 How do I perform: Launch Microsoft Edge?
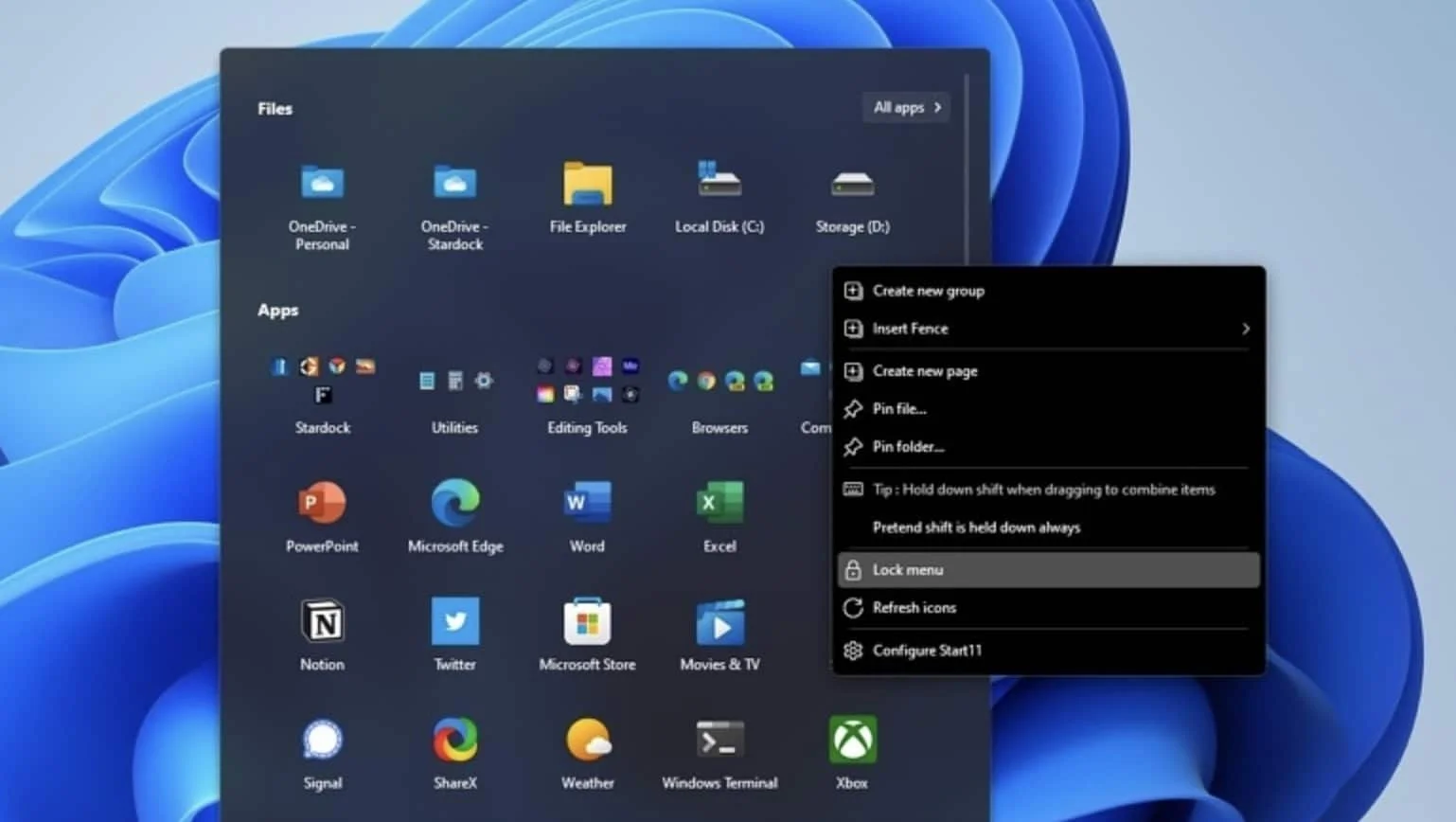pyautogui.click(x=454, y=516)
